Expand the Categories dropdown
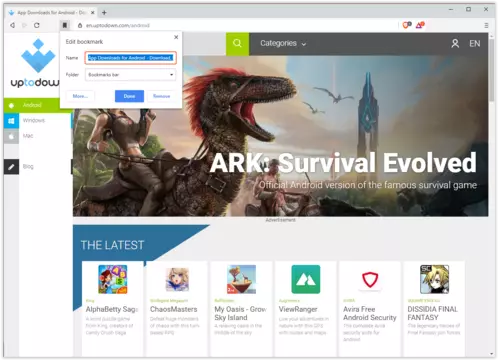Screen dimensions: 498x360 click(x=283, y=43)
